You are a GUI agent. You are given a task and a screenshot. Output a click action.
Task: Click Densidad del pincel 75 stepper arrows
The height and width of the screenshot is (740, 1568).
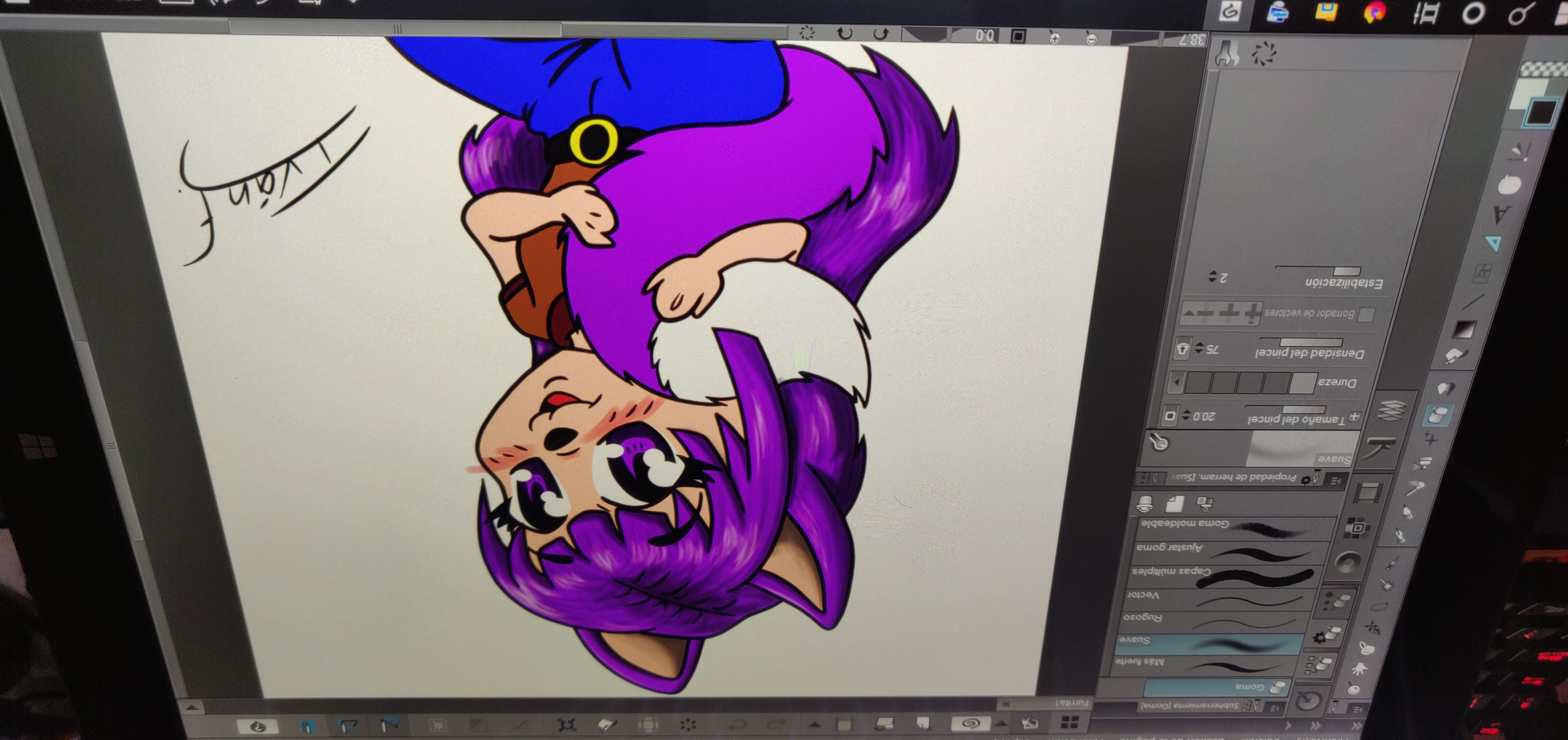tap(1199, 349)
